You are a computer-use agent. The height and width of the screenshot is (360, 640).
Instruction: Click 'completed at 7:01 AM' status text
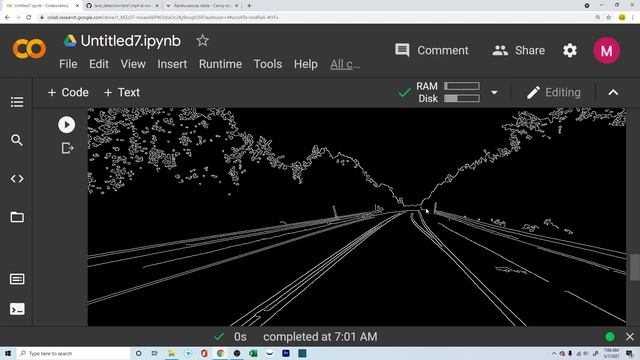pyautogui.click(x=320, y=337)
